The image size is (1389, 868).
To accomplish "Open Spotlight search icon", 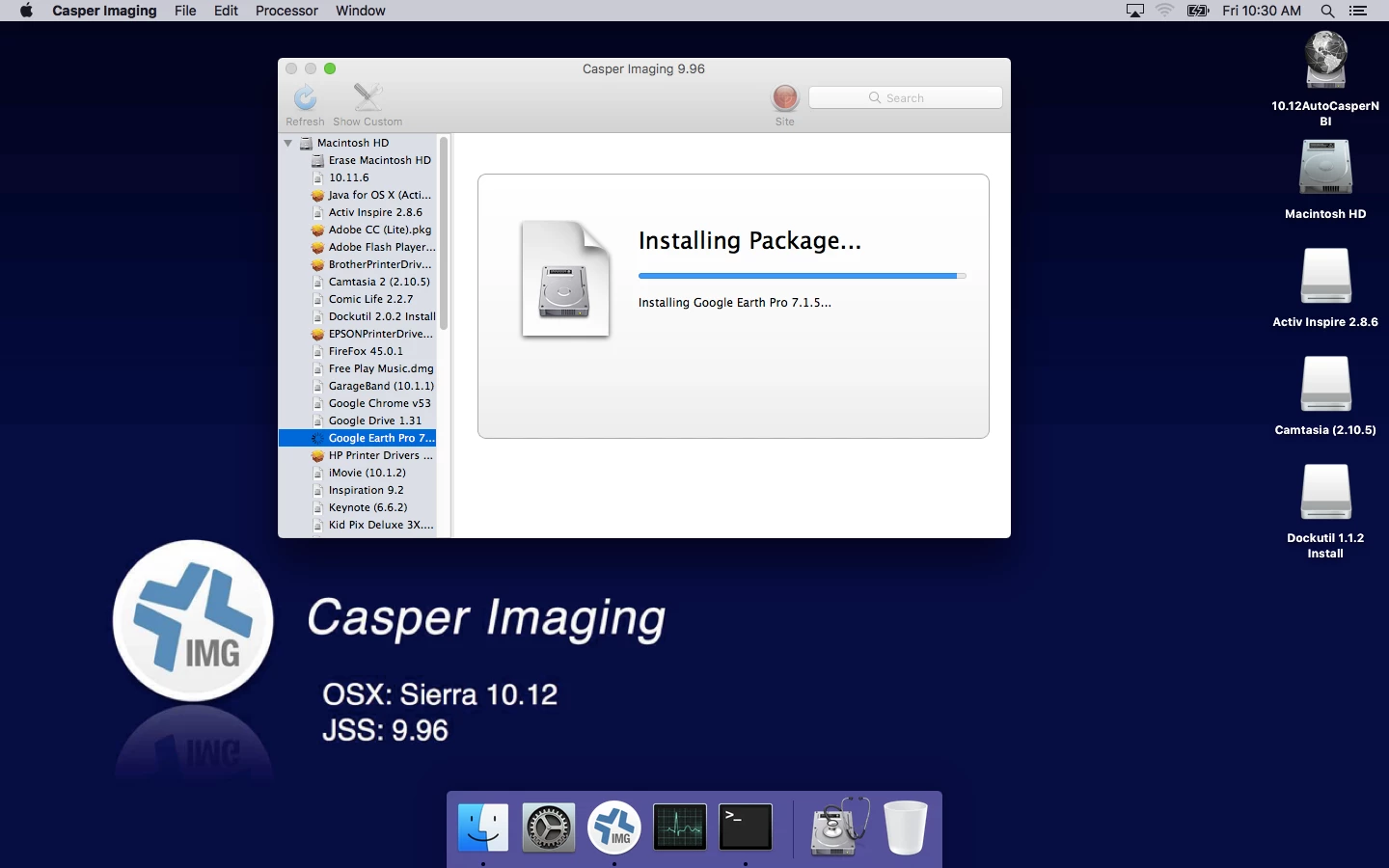I will pos(1327,11).
